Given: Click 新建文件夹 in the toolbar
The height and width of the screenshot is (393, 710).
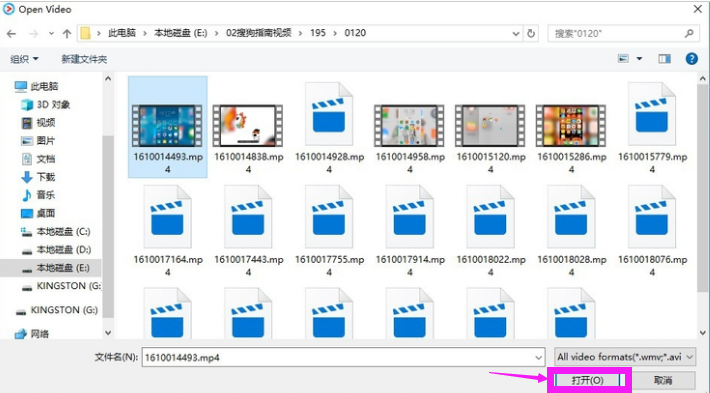Looking at the screenshot, I should 84,59.
